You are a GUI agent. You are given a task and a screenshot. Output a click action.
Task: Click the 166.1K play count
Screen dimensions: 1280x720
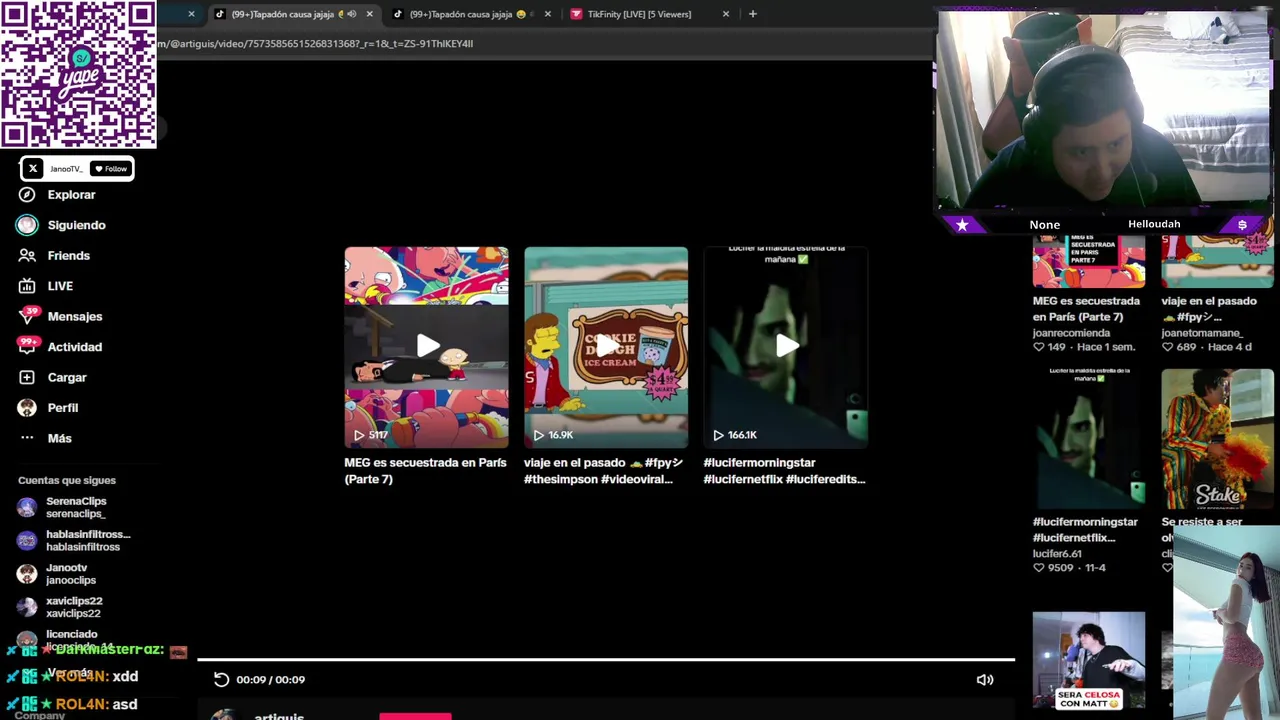(735, 435)
